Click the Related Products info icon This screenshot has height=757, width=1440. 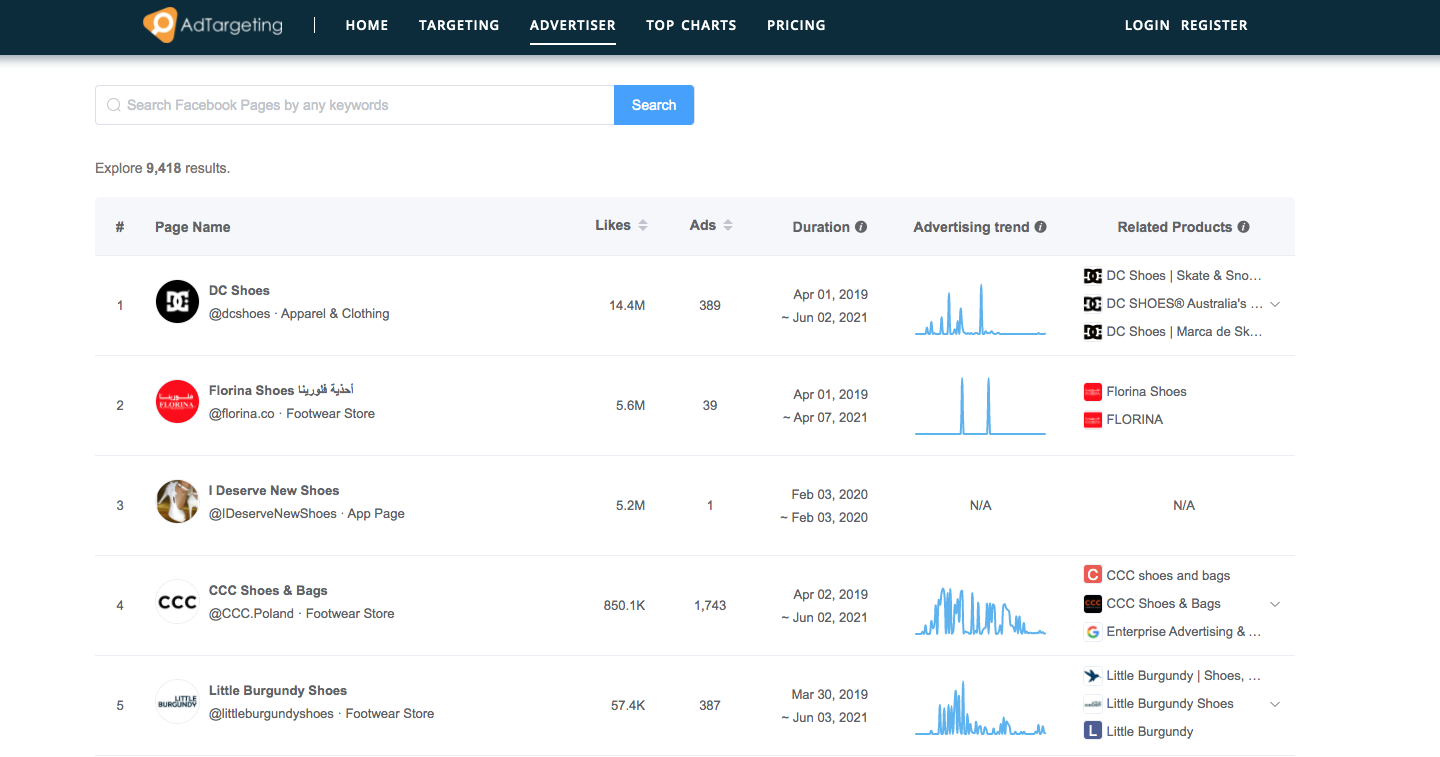pyautogui.click(x=1243, y=227)
